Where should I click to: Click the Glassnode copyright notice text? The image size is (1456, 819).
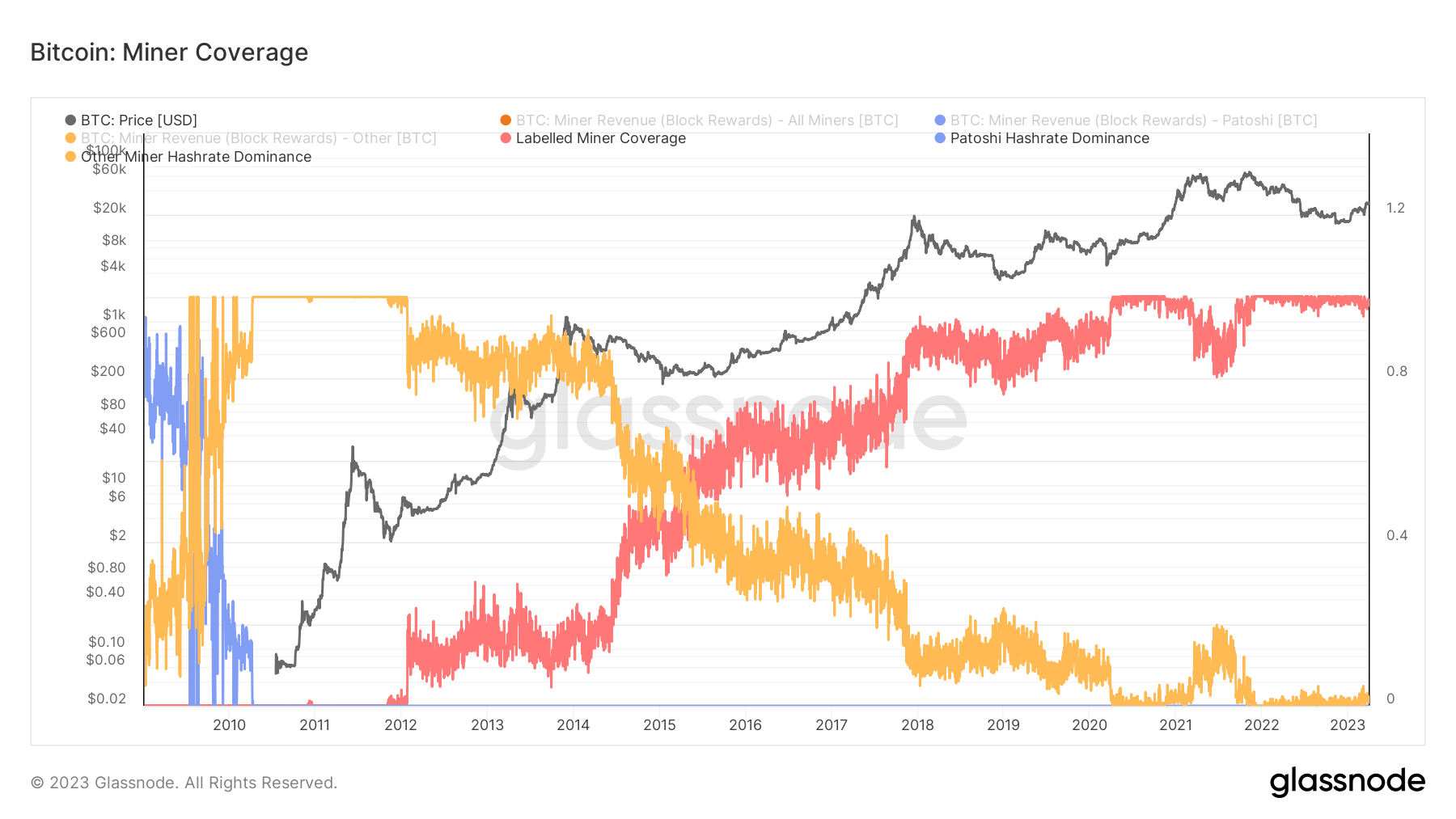[184, 783]
